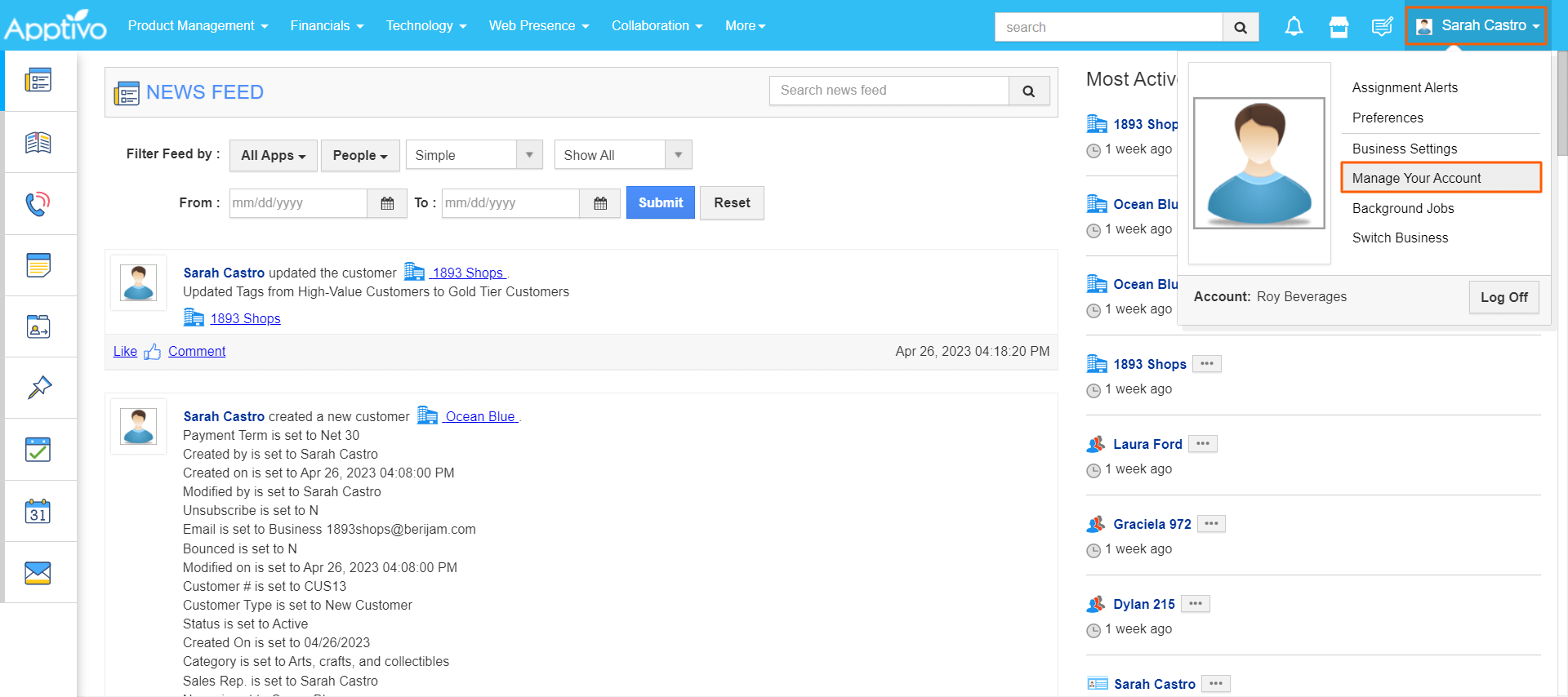Expand the Product Management menu
Screen dimensions: 1568x697
pyautogui.click(x=198, y=26)
